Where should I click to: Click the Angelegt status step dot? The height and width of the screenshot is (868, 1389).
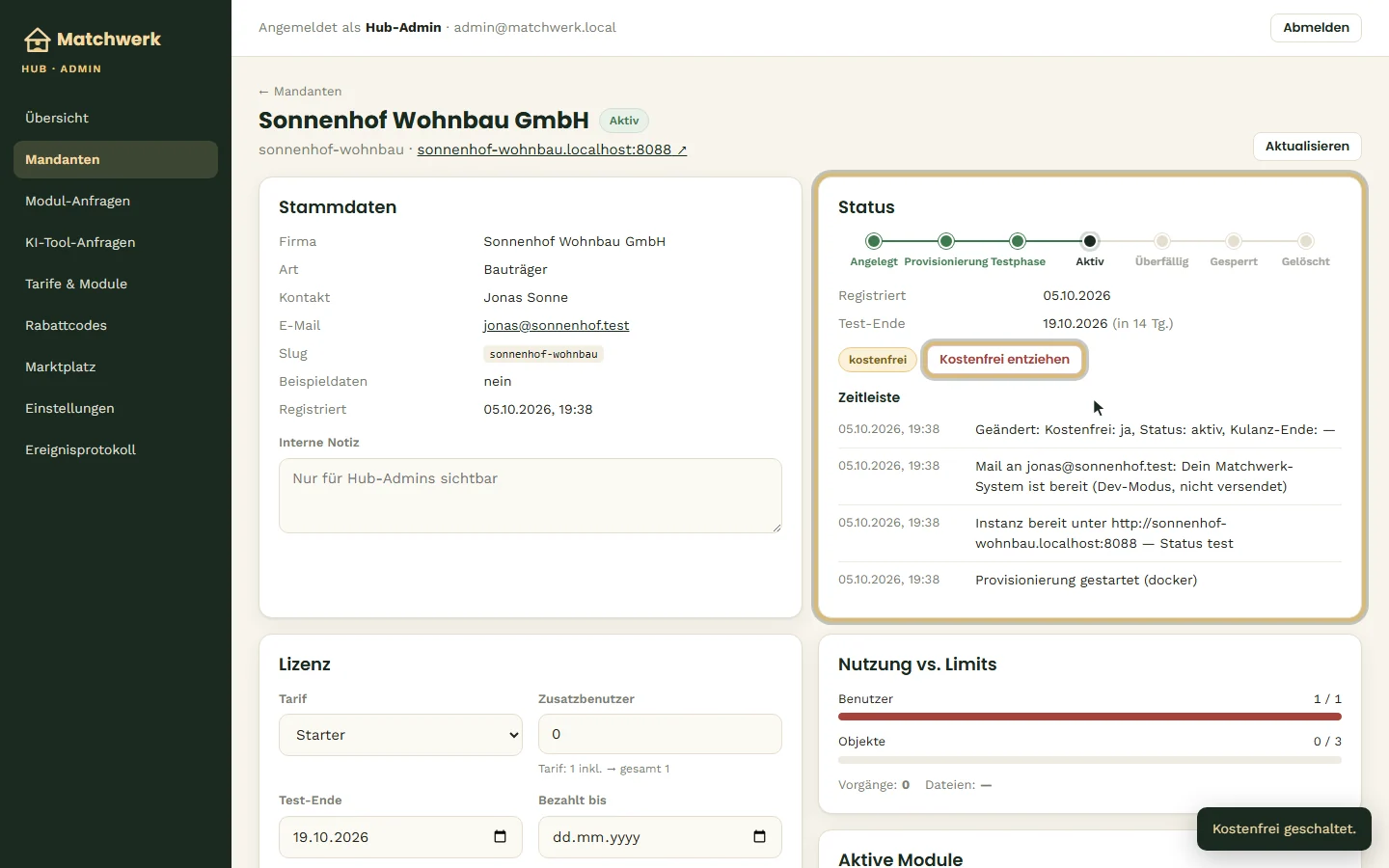pos(874,241)
